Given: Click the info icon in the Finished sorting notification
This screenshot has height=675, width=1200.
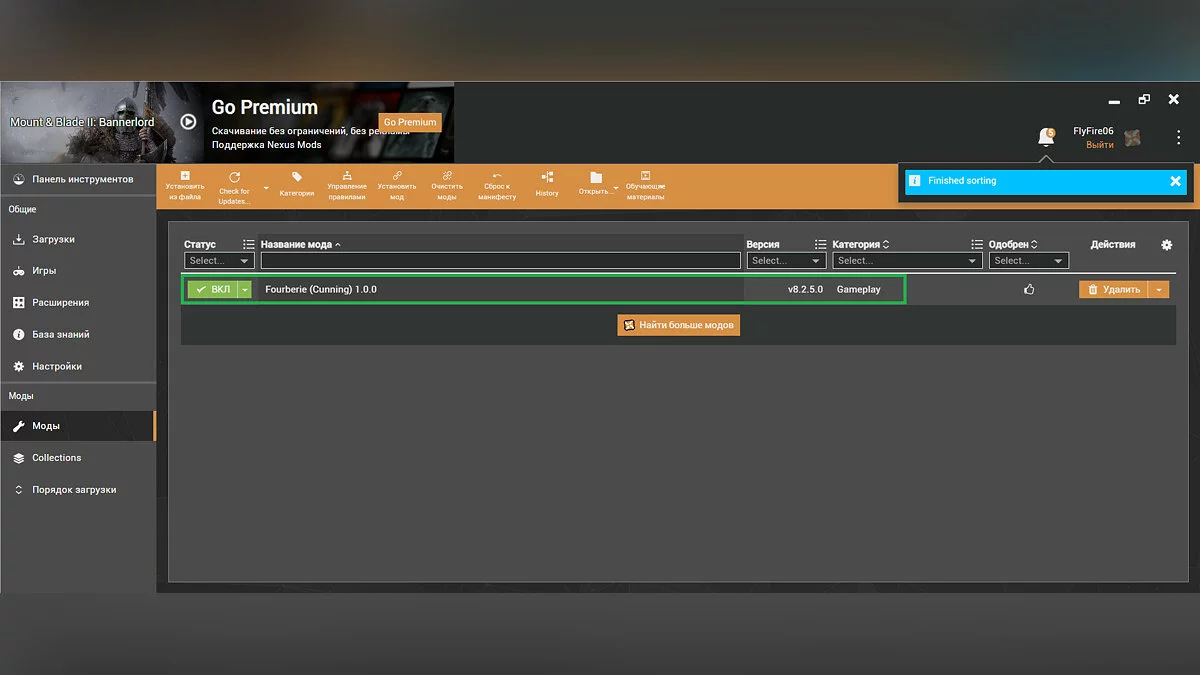Looking at the screenshot, I should 914,181.
